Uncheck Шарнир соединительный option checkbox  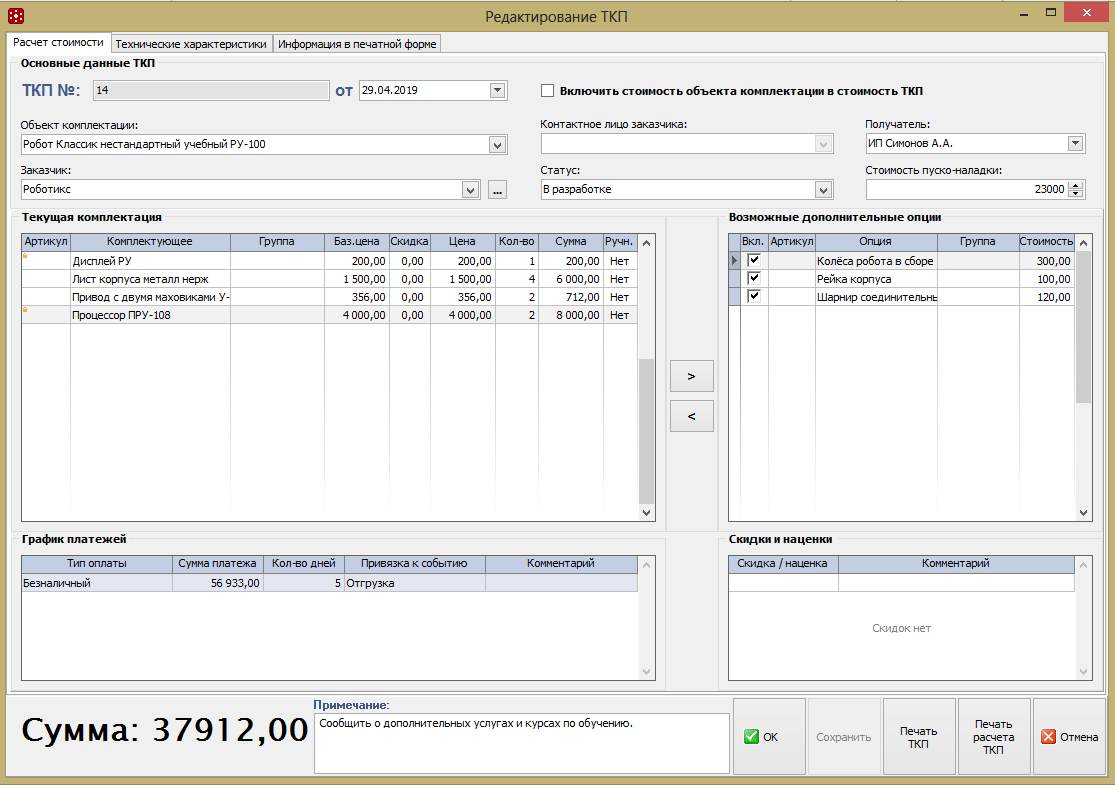(x=754, y=296)
